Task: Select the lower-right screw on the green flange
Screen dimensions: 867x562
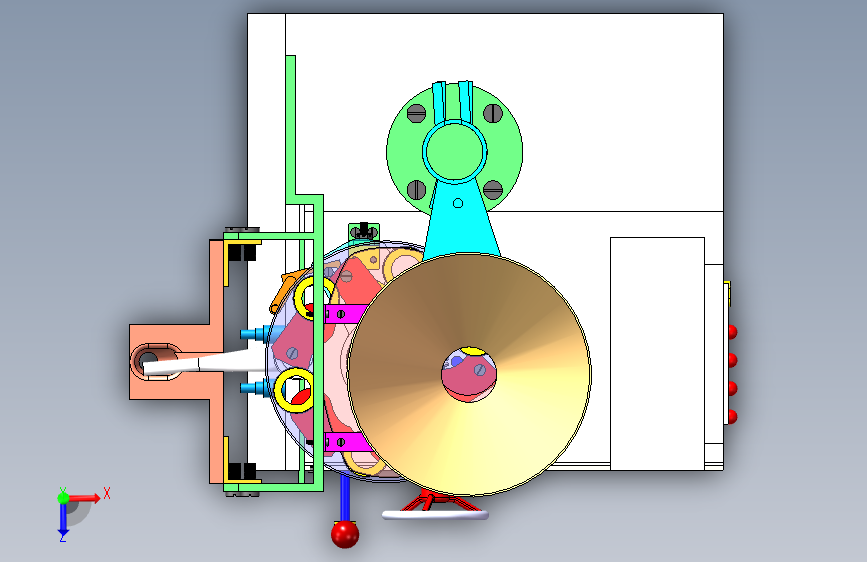Action: [x=493, y=190]
